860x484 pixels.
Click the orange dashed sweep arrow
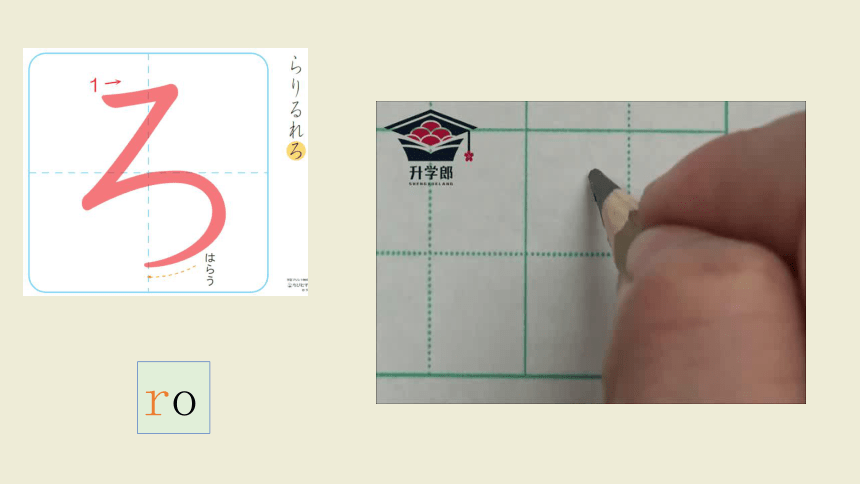pyautogui.click(x=171, y=272)
